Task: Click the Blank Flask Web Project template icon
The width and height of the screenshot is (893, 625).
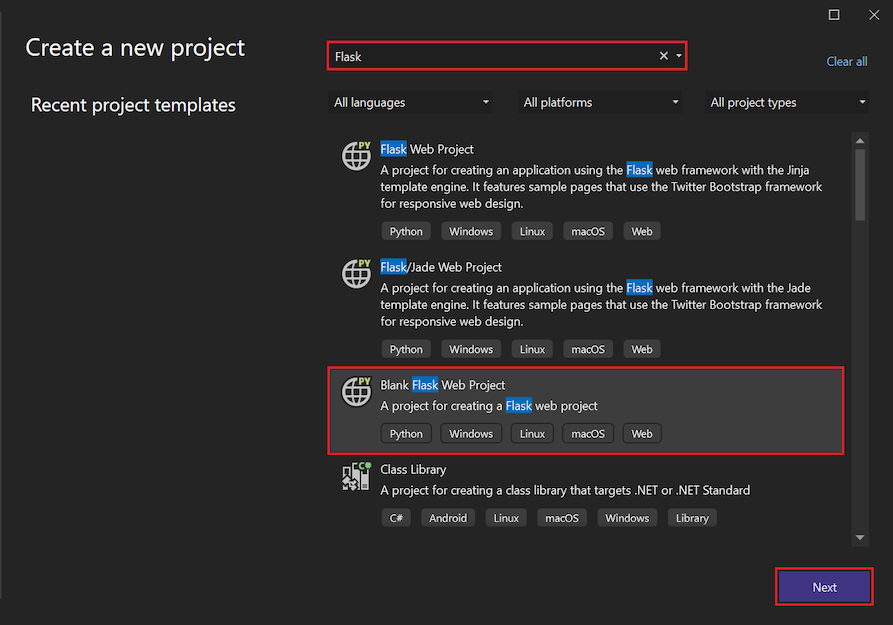Action: pos(356,392)
